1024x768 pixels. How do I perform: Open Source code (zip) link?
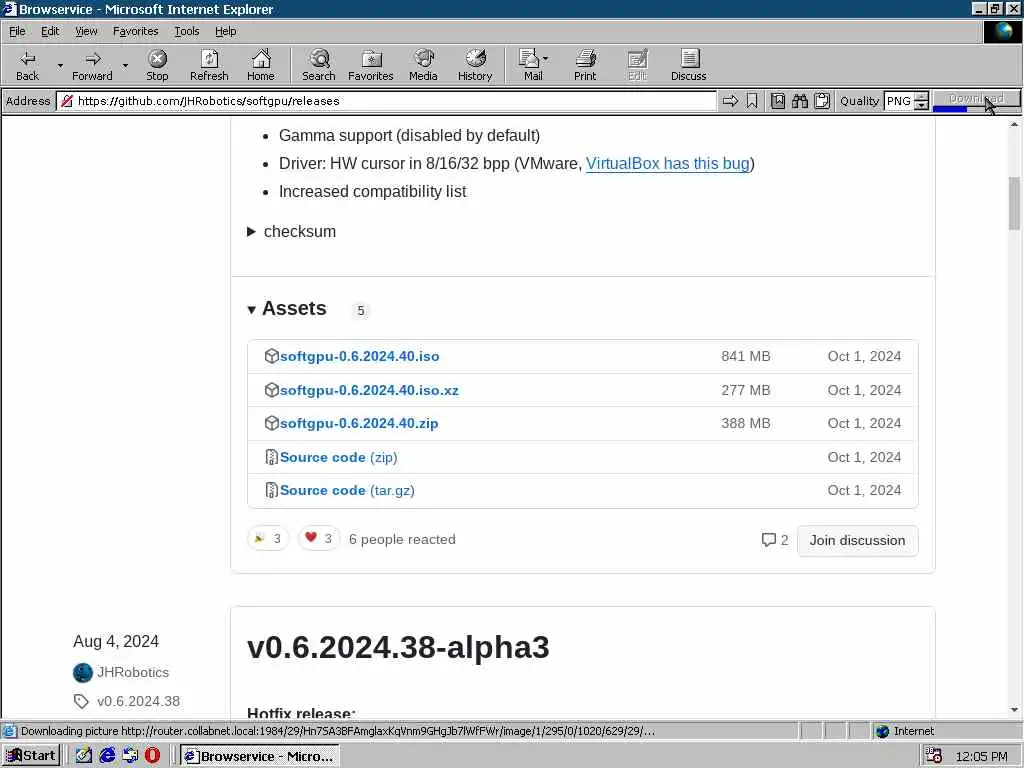(x=338, y=457)
